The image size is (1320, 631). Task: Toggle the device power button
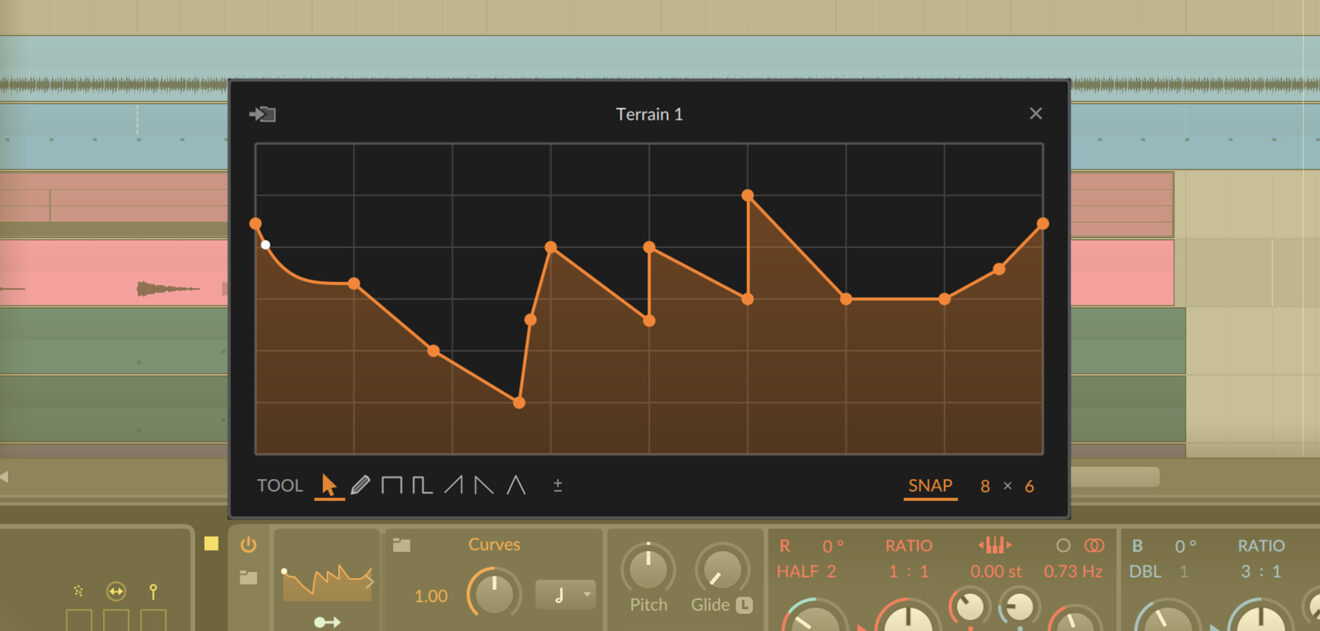coord(246,545)
